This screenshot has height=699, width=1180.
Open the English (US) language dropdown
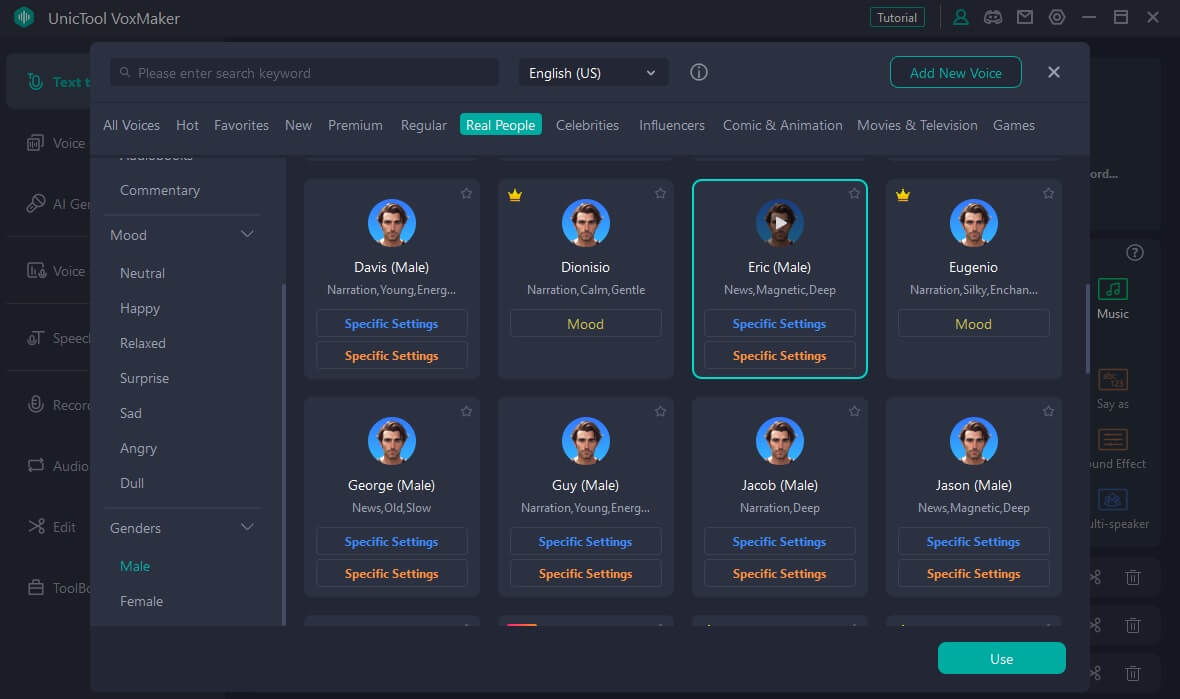click(592, 73)
